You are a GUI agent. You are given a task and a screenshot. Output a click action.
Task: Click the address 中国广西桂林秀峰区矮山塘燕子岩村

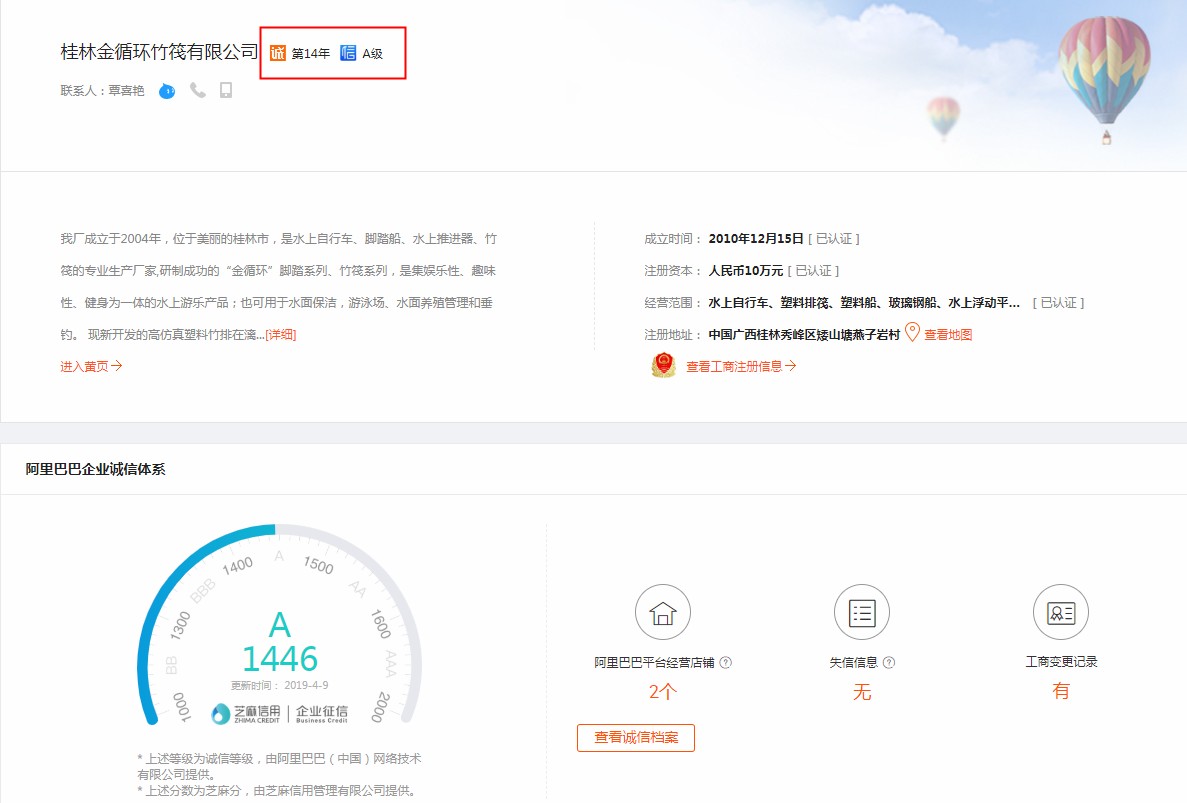804,335
